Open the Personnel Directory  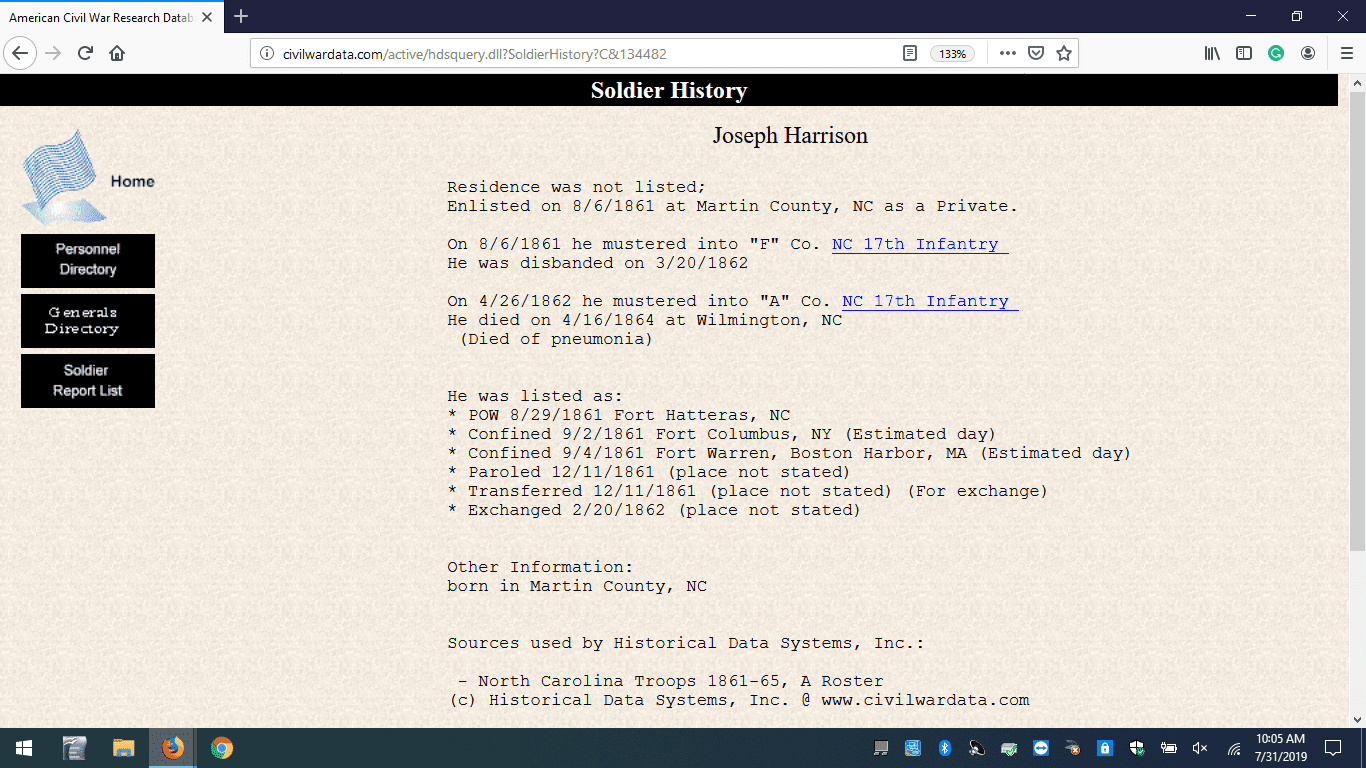[x=88, y=260]
